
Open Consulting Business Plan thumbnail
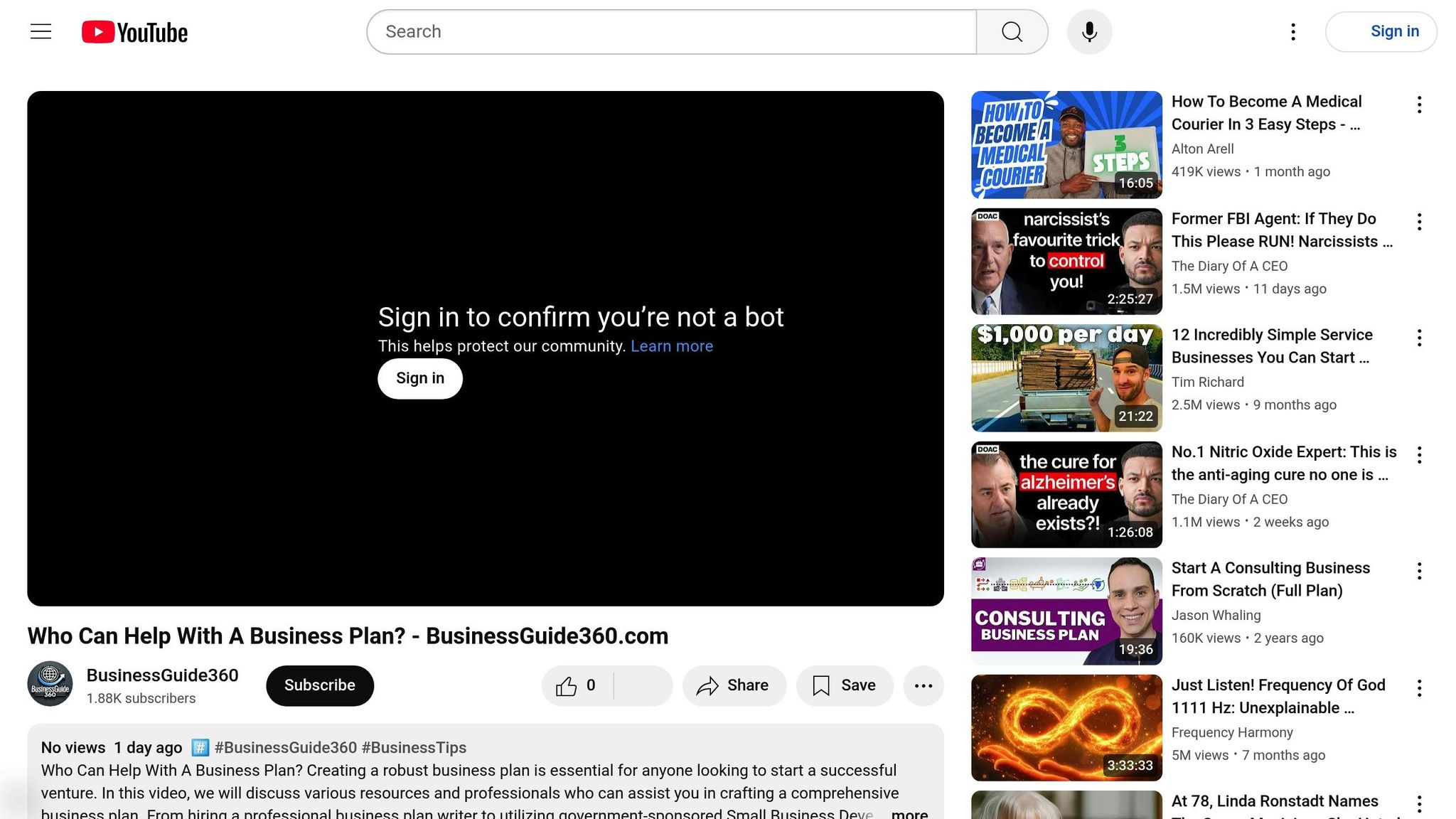click(x=1066, y=611)
